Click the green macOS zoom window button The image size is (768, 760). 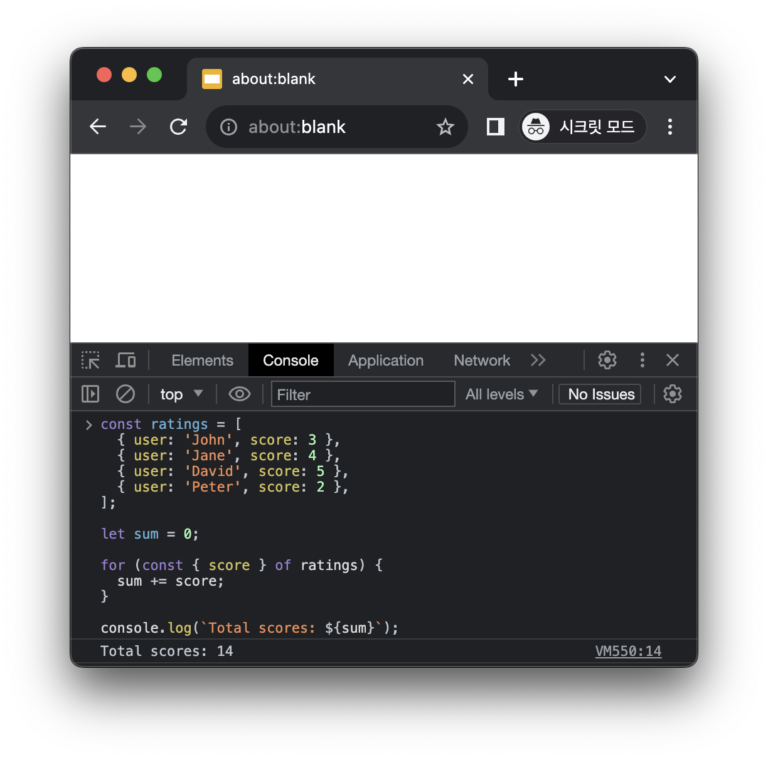[x=154, y=75]
